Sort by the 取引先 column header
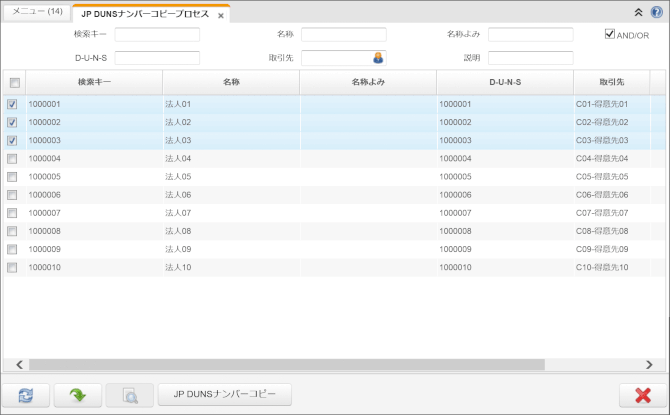The width and height of the screenshot is (670, 415). [611, 82]
